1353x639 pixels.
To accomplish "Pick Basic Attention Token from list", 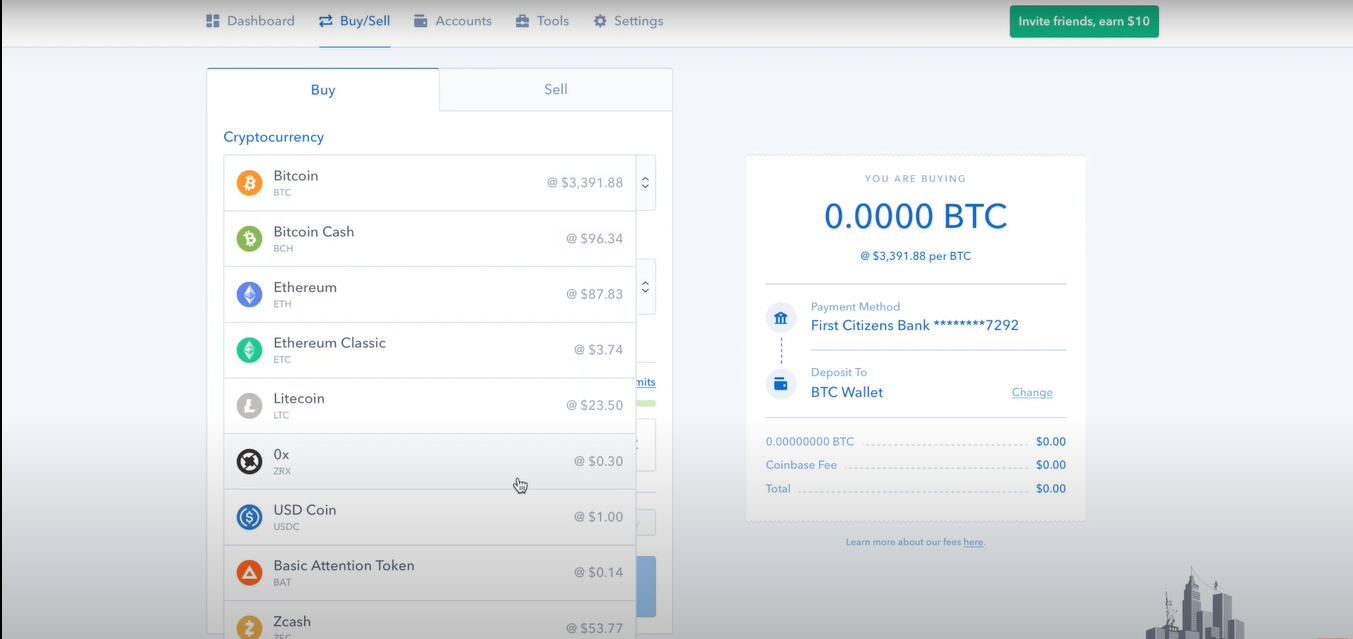I will tap(430, 573).
